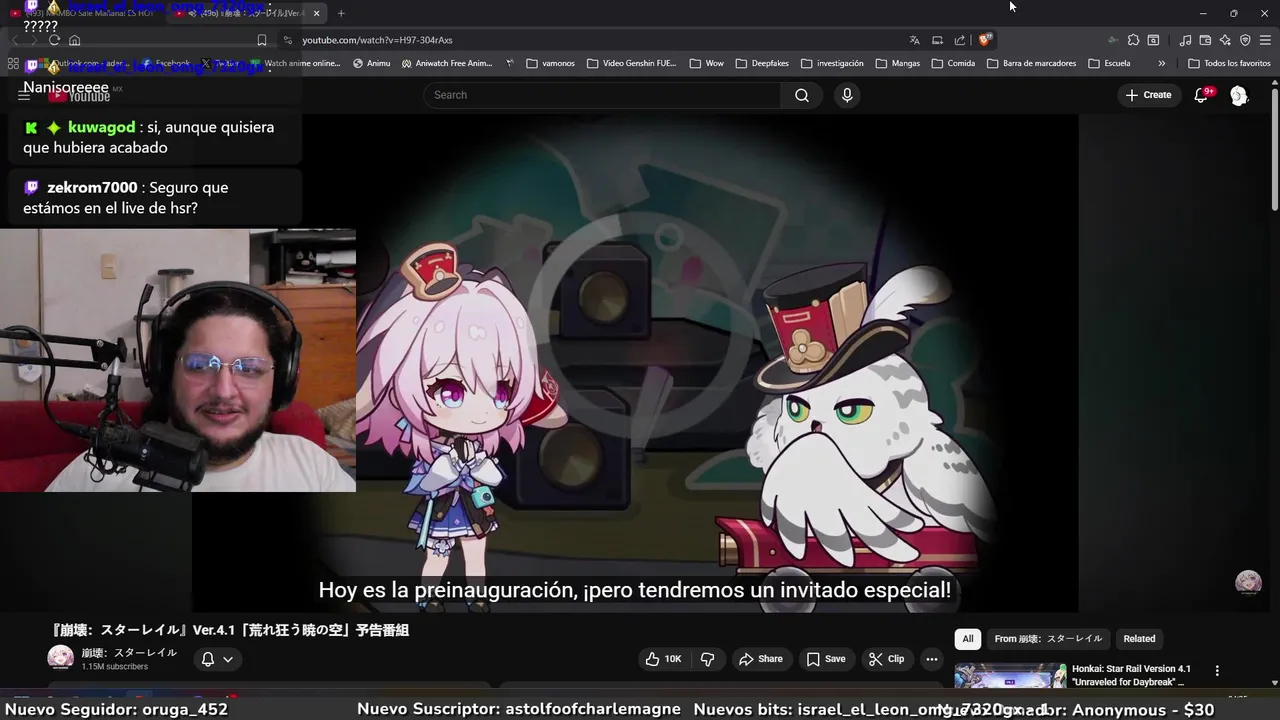Screen dimensions: 1280x720
Task: Expand subscription notification bell dropdown
Action: pyautogui.click(x=217, y=659)
